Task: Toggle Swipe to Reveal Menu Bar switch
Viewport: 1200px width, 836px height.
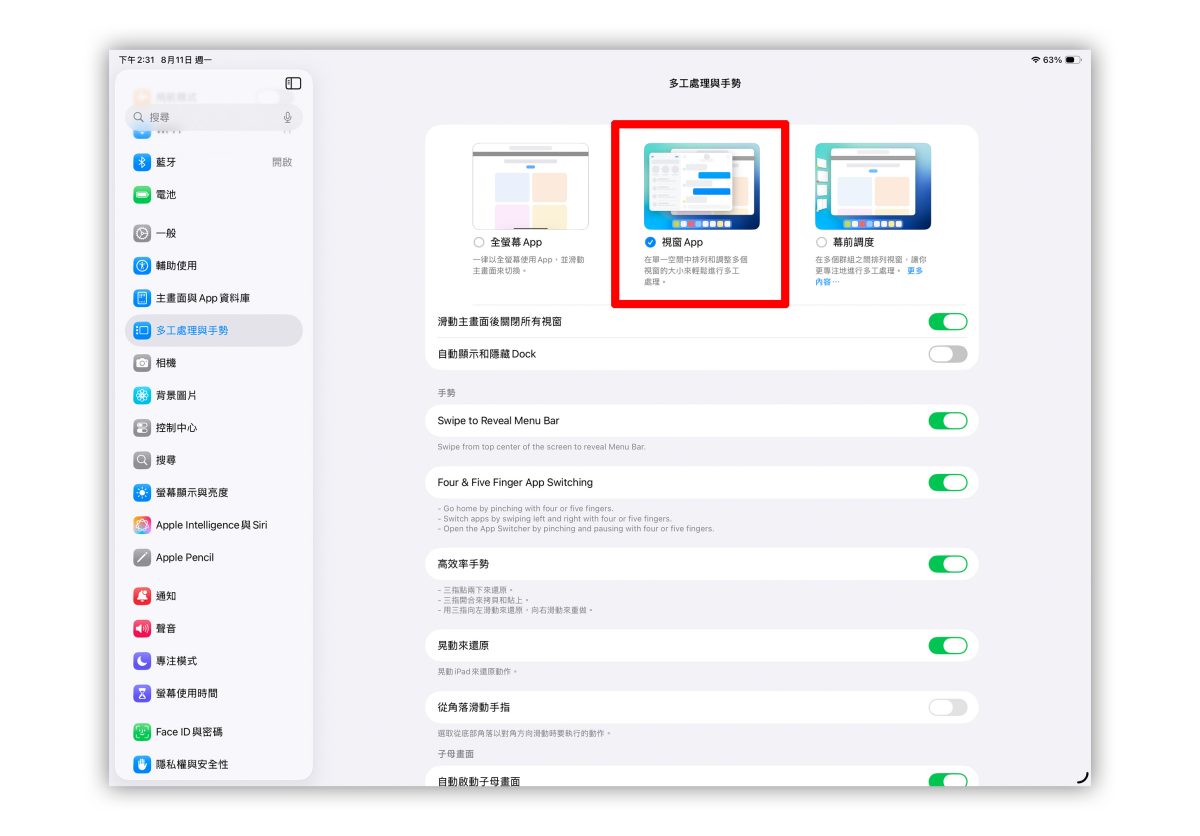Action: (x=948, y=421)
